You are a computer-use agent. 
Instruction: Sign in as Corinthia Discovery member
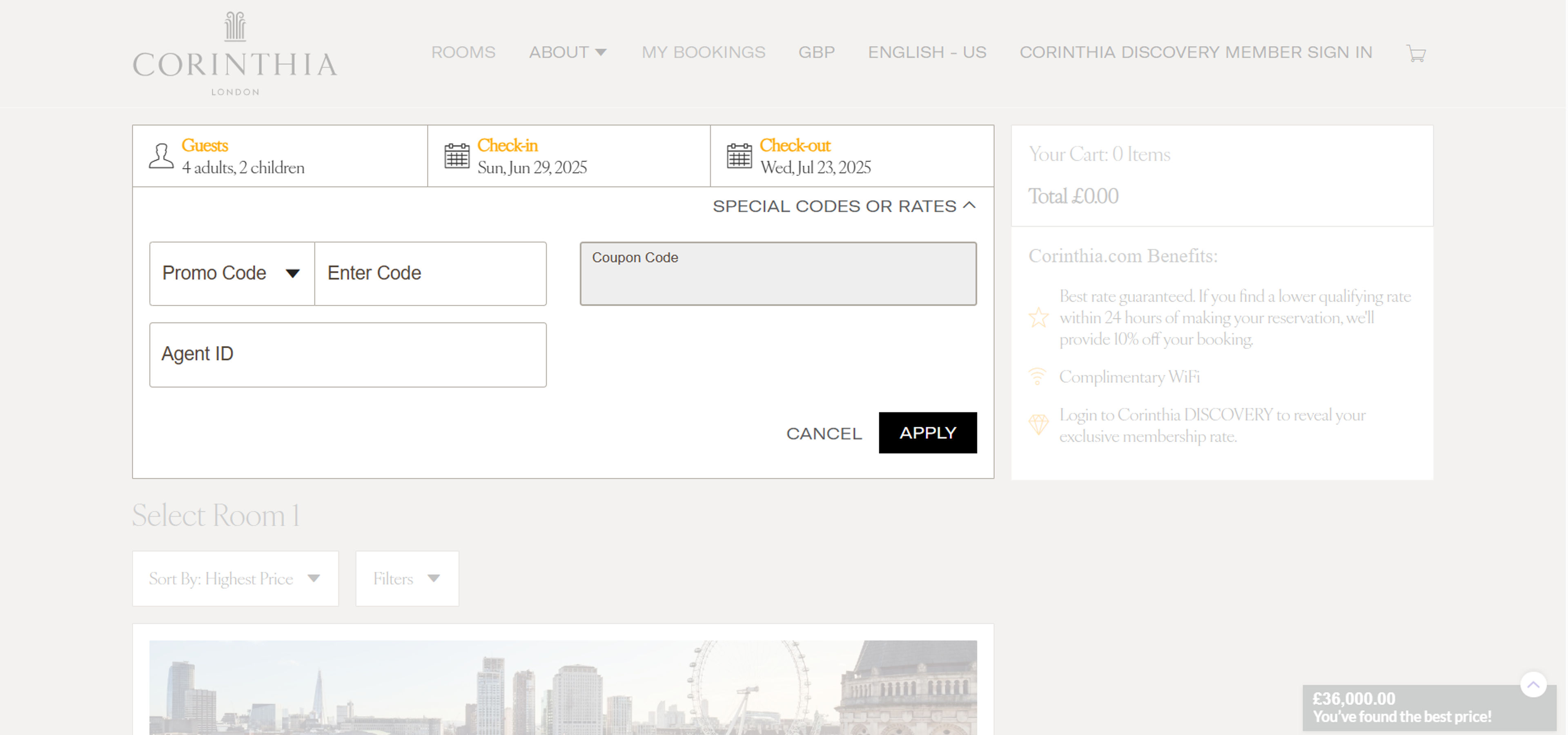click(1196, 52)
